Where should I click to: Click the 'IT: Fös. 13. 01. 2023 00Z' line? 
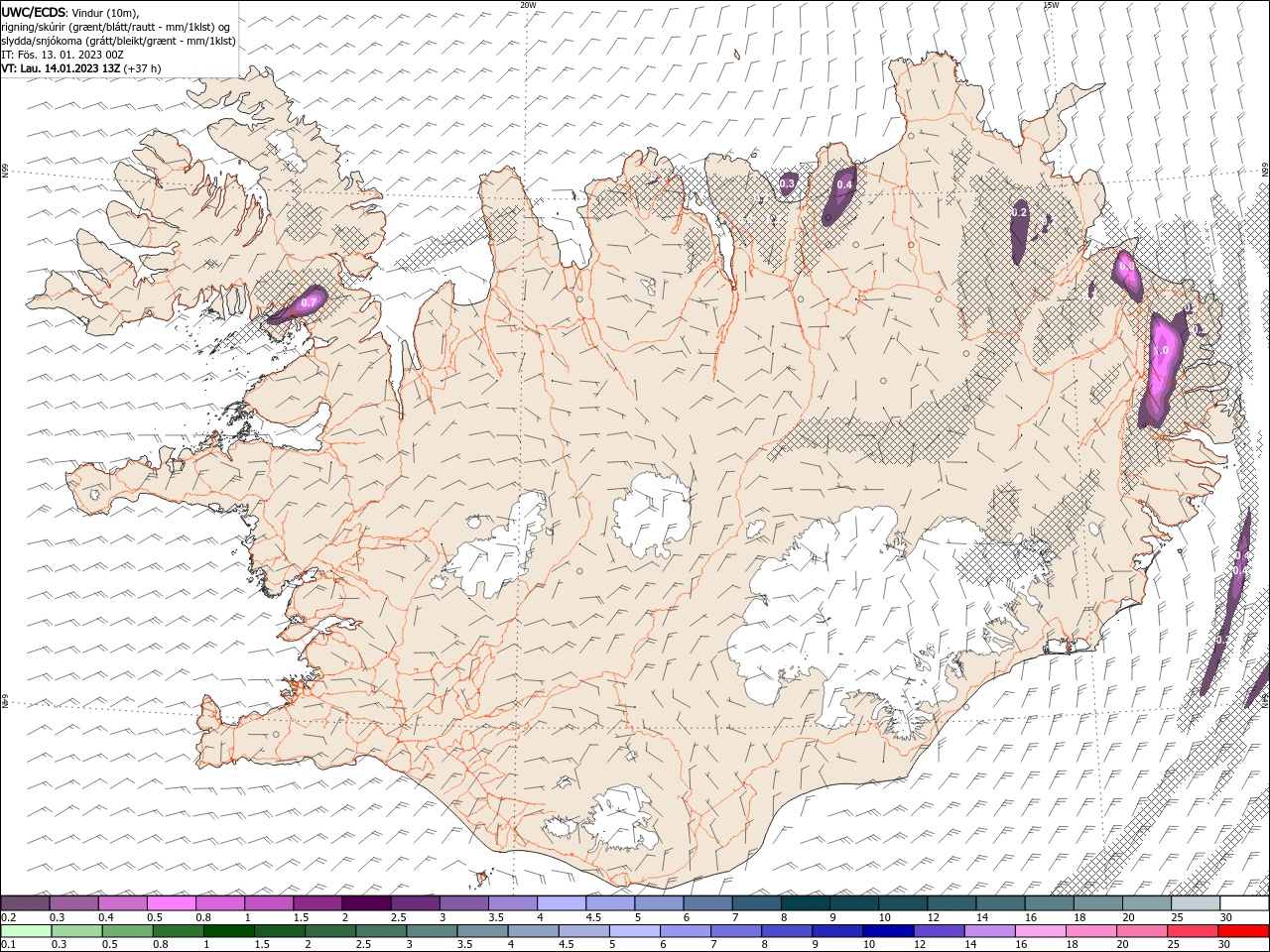(62, 55)
